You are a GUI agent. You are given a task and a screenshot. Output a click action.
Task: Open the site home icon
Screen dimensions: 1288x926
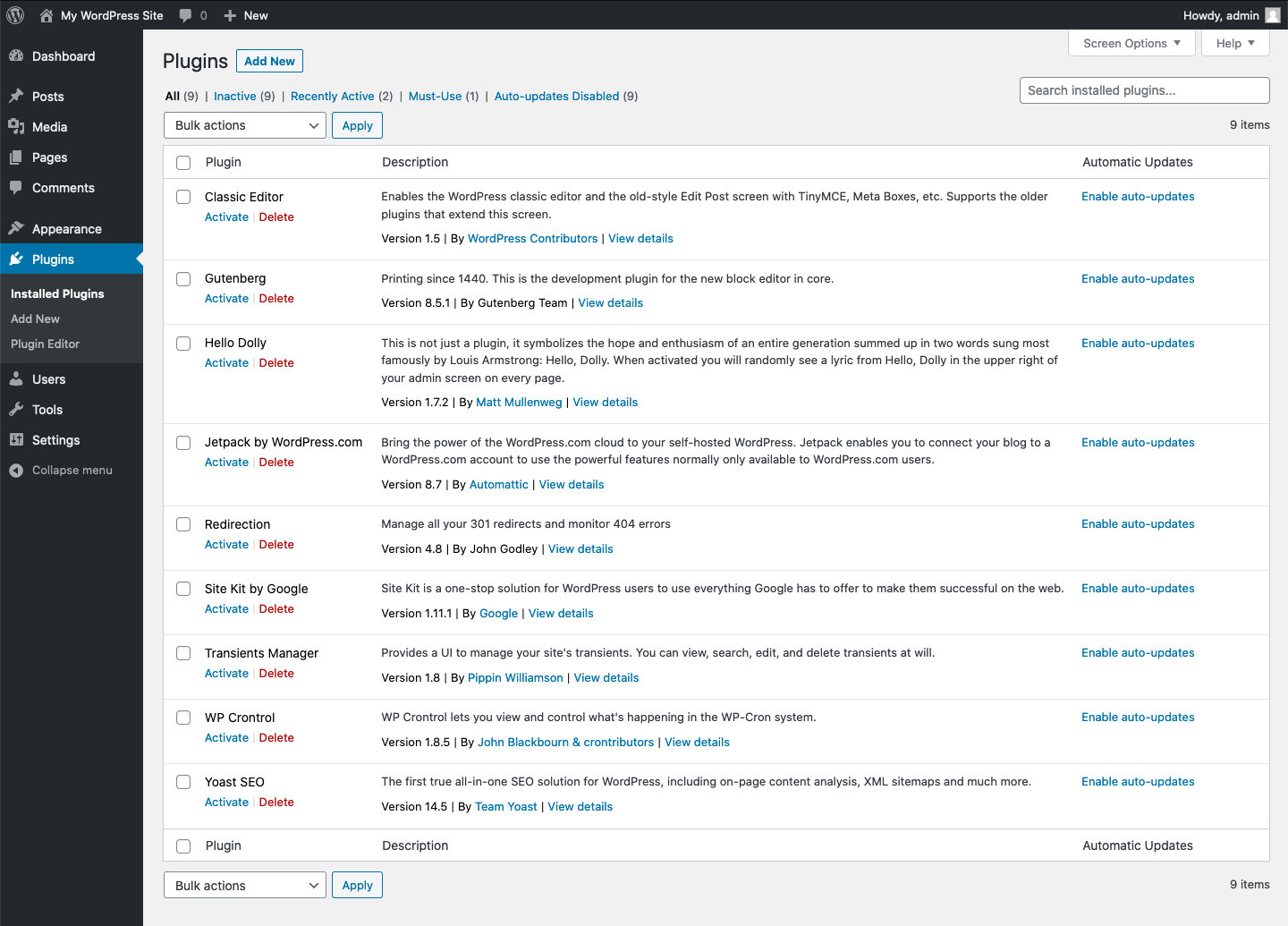pyautogui.click(x=47, y=15)
